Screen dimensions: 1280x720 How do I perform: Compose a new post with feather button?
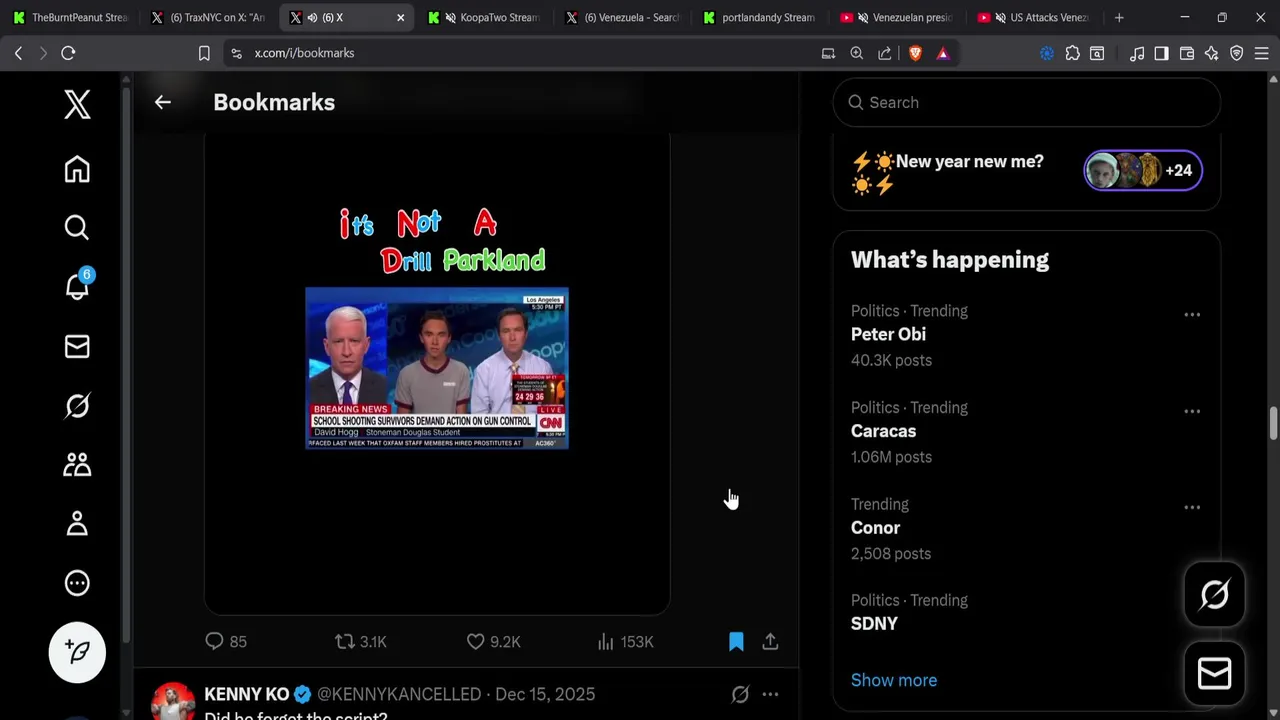(x=77, y=652)
